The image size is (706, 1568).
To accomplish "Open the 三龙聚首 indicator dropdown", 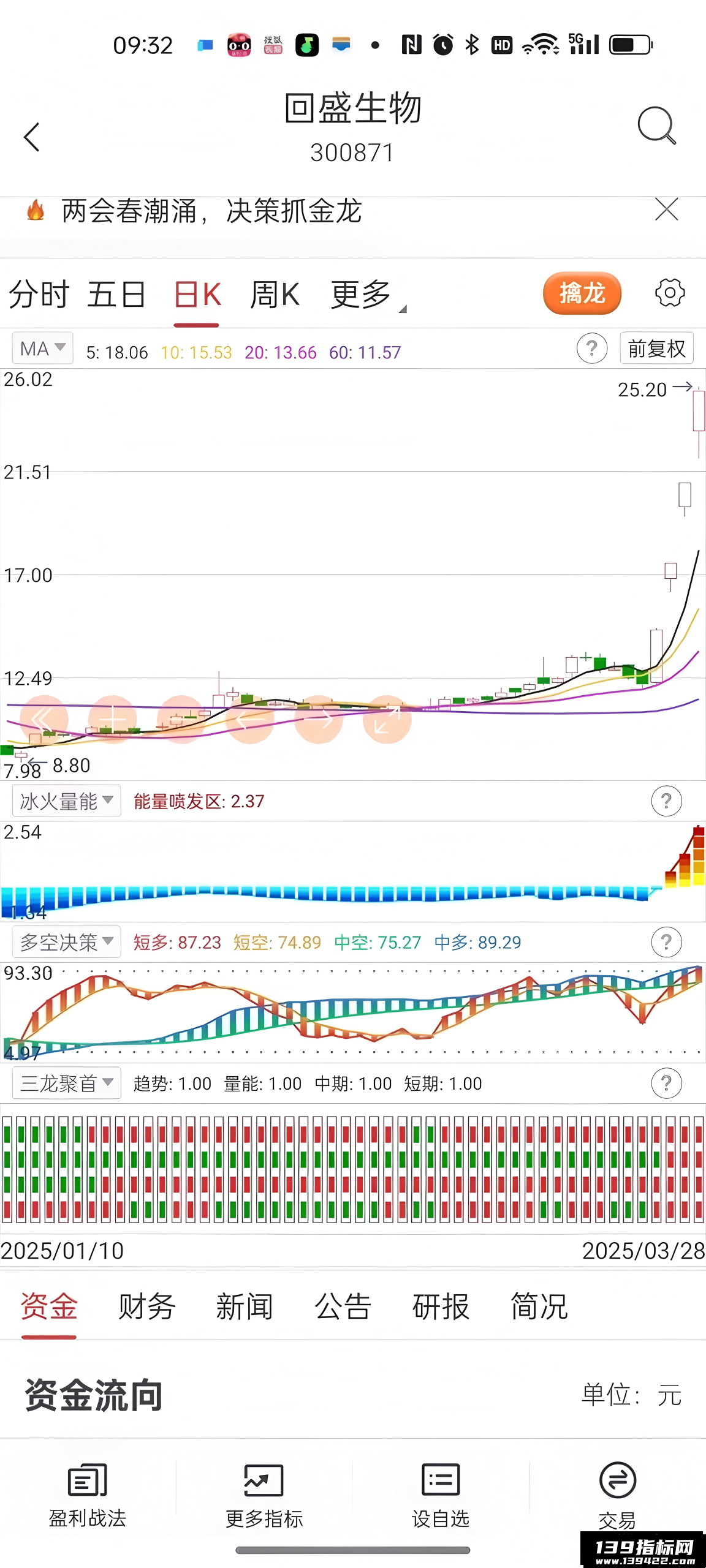I will 66,1083.
